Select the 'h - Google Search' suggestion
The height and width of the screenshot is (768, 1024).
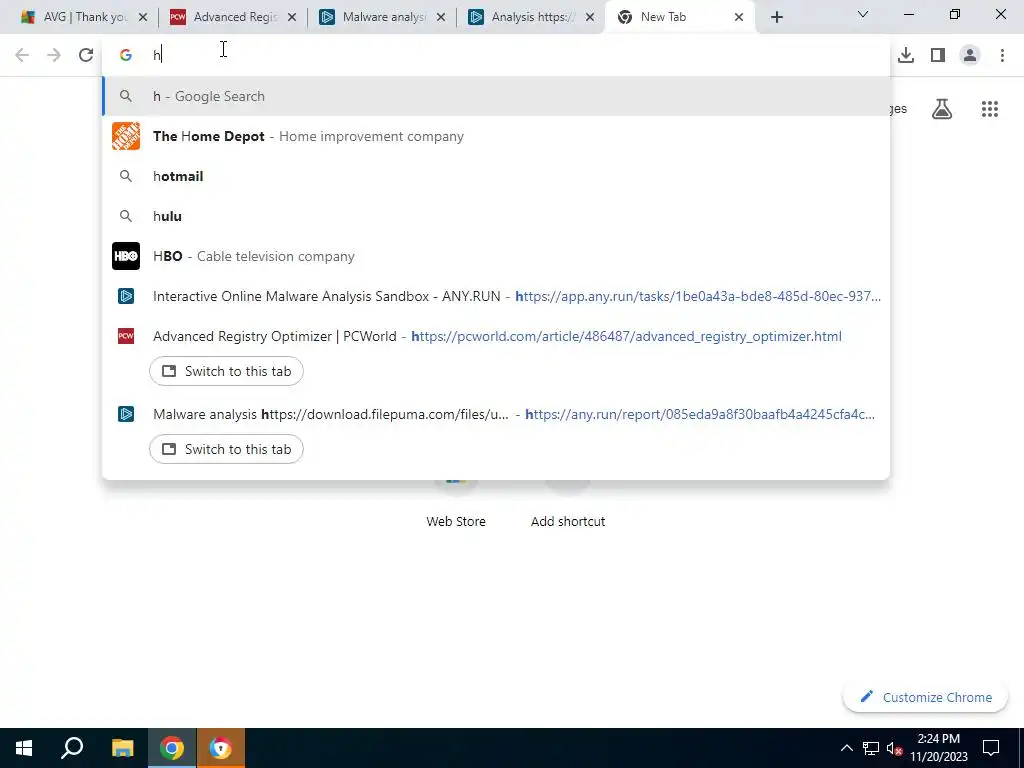[496, 96]
